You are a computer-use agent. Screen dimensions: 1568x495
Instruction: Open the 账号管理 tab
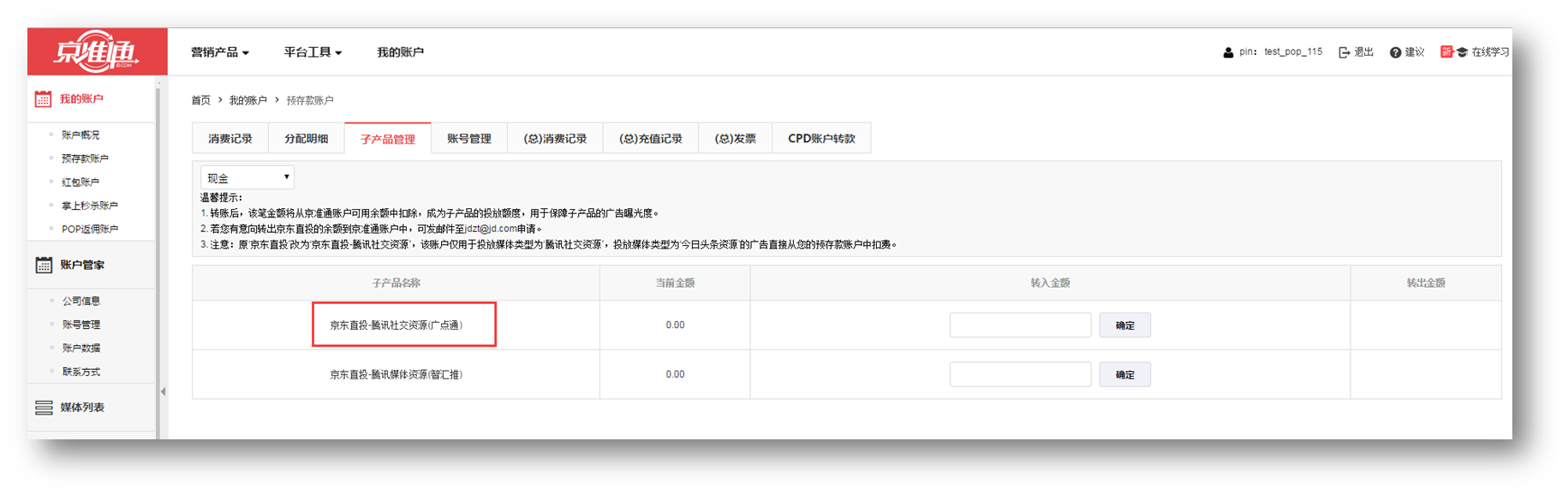[x=469, y=138]
